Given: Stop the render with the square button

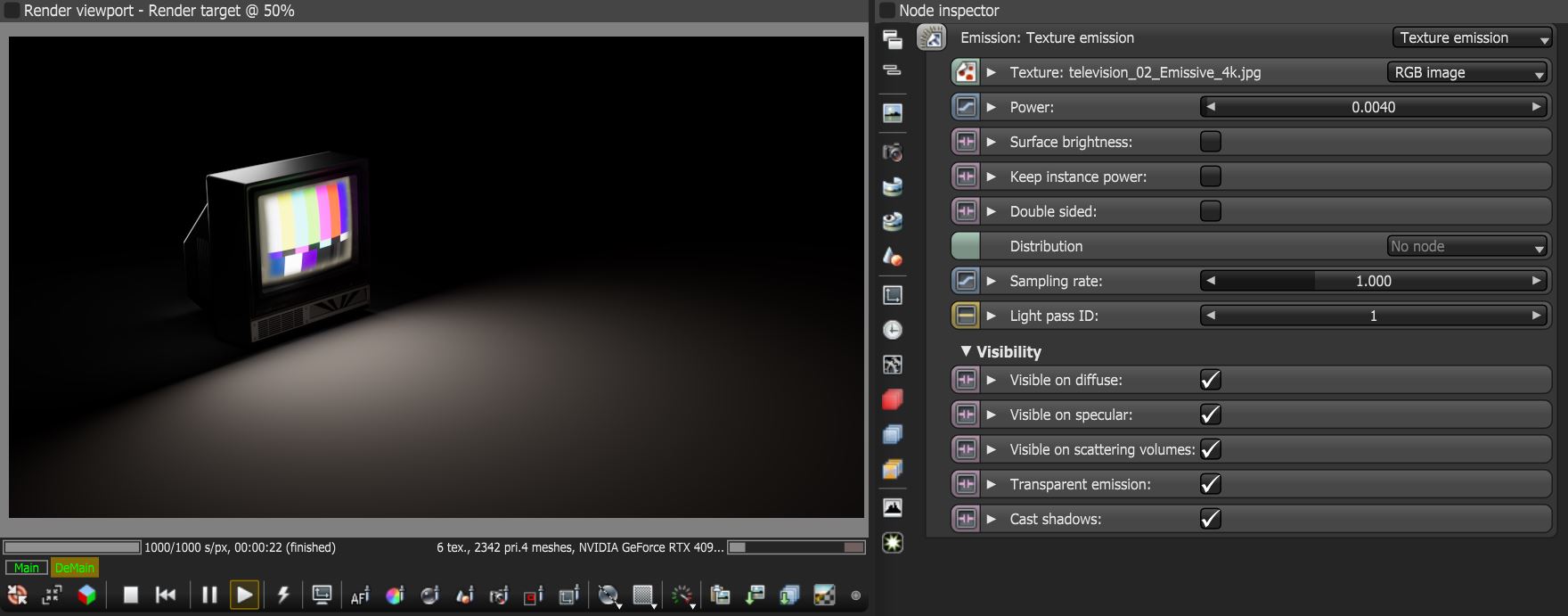Looking at the screenshot, I should 130,595.
